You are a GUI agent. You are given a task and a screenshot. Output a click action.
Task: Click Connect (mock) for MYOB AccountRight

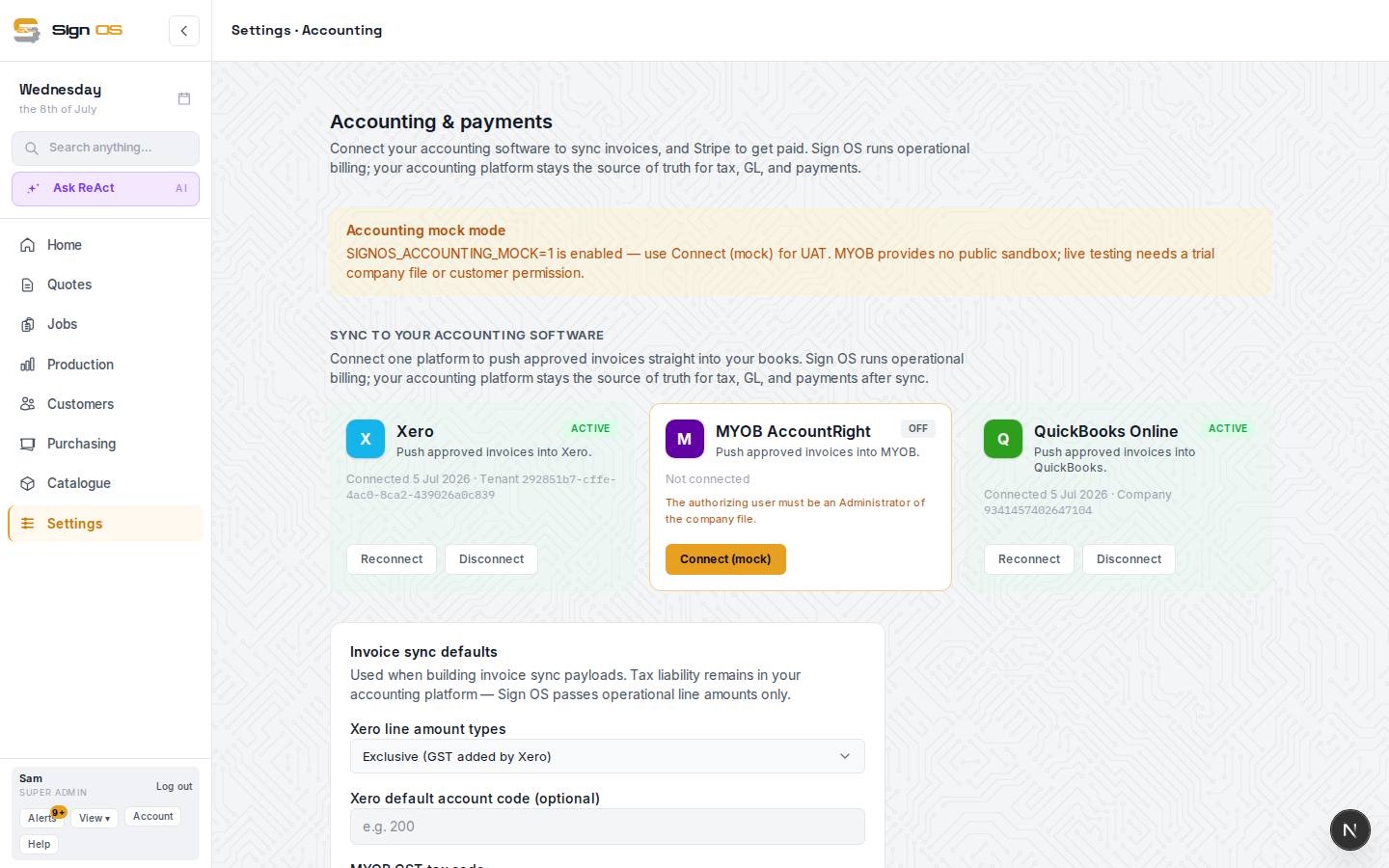725,559
